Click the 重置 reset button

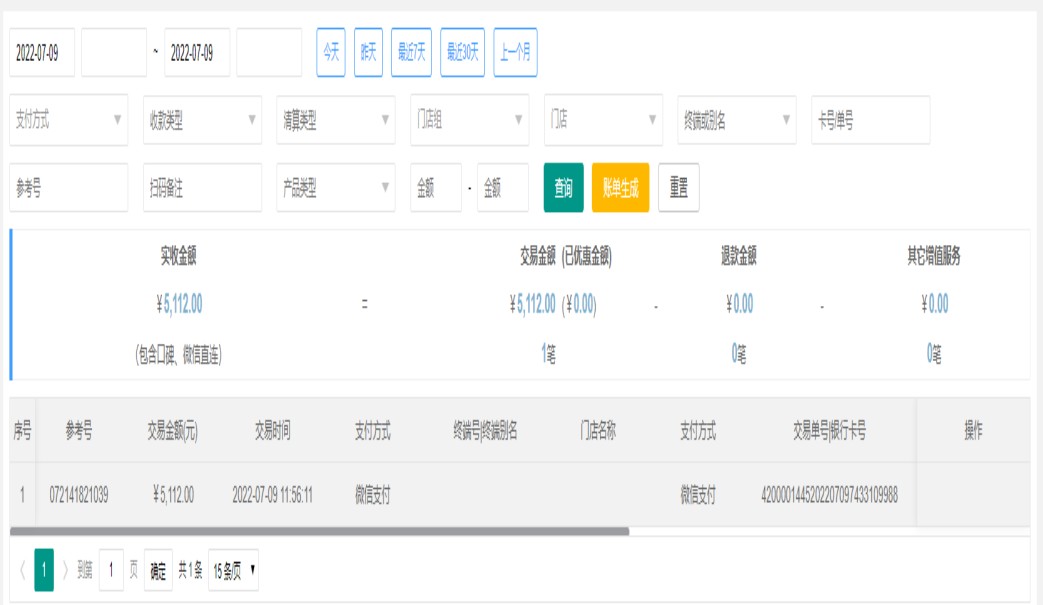tap(679, 188)
